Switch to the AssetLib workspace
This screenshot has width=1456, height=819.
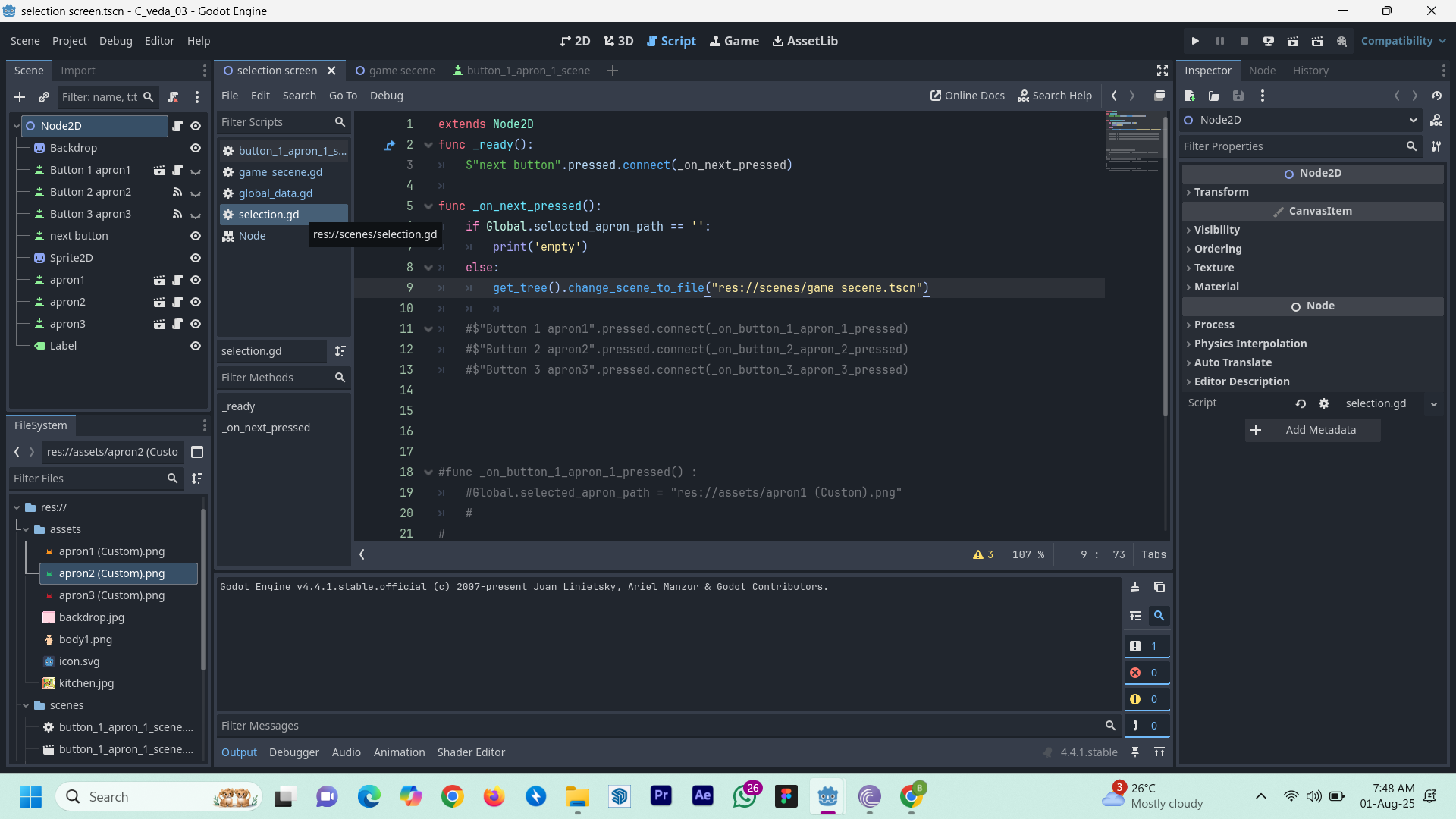805,41
